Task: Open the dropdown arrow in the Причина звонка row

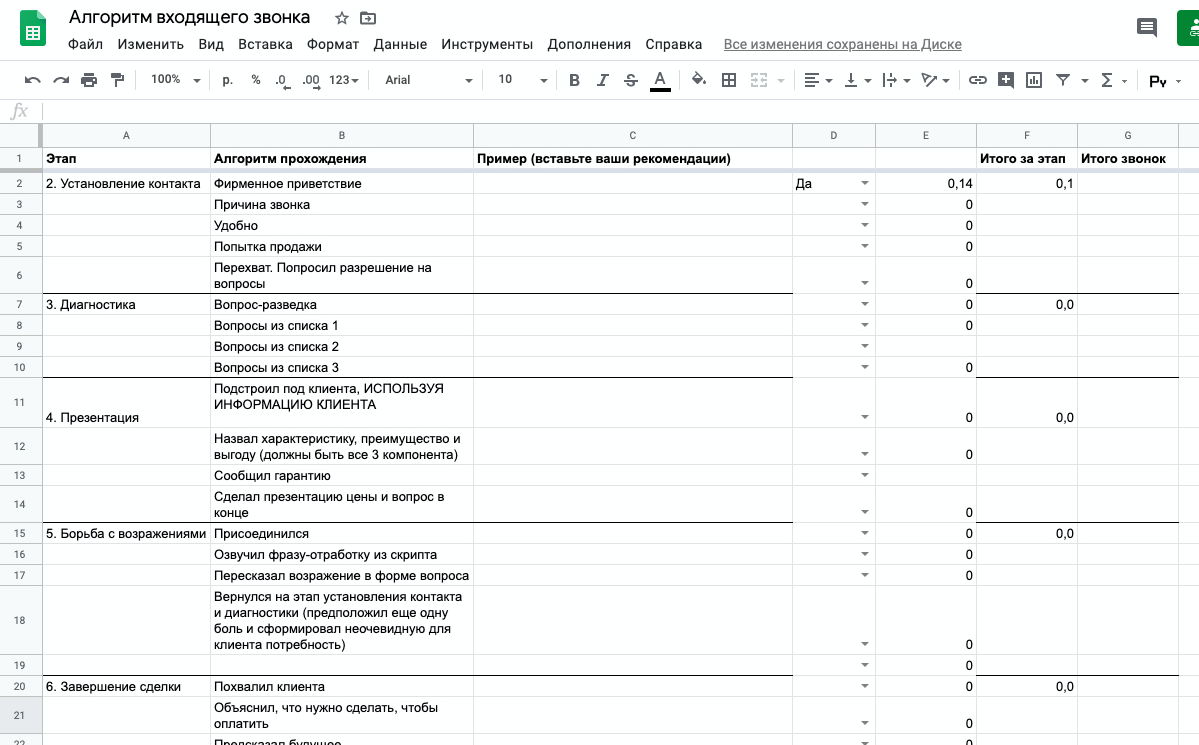Action: tap(865, 204)
